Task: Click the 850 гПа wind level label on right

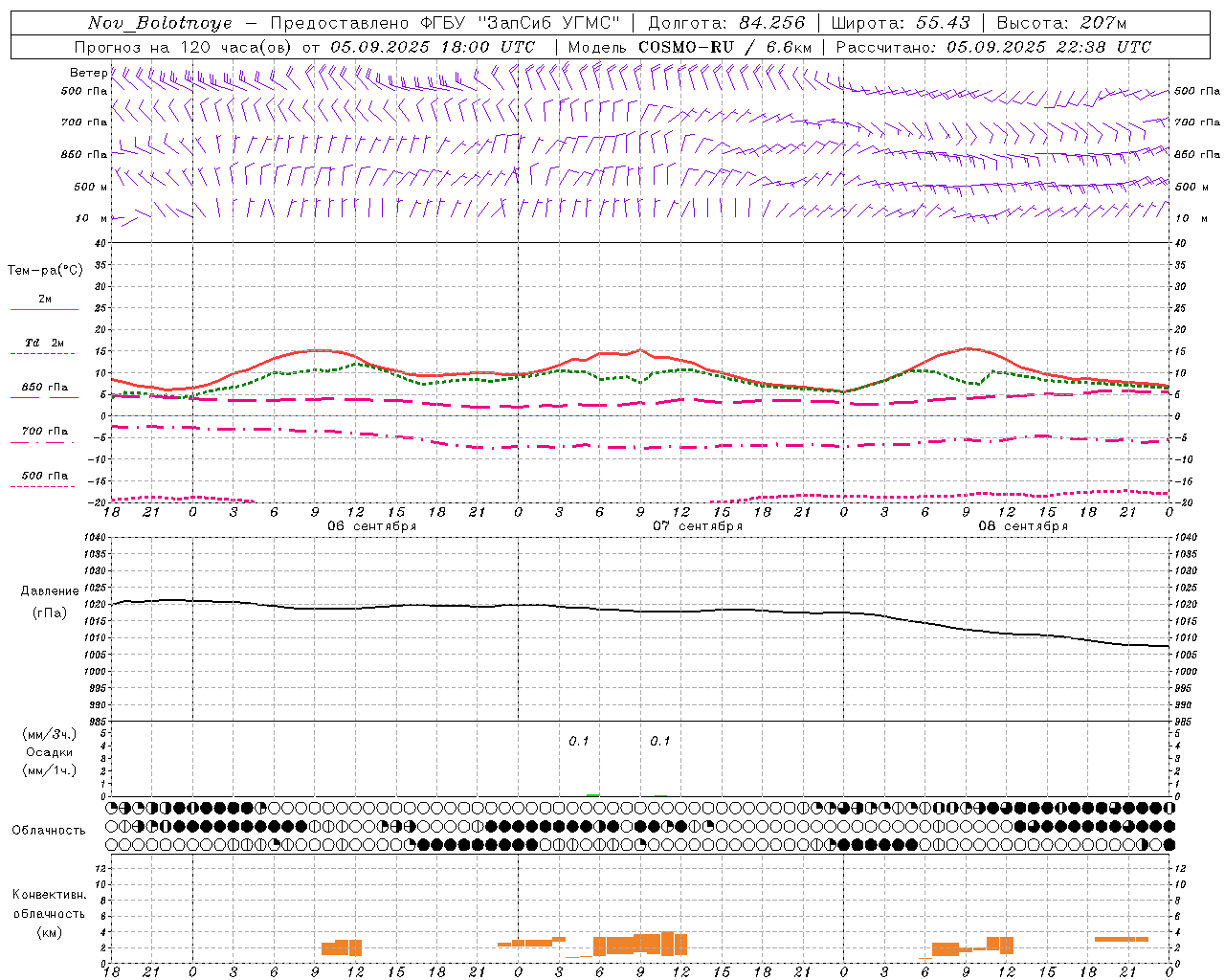Action: tap(1197, 154)
